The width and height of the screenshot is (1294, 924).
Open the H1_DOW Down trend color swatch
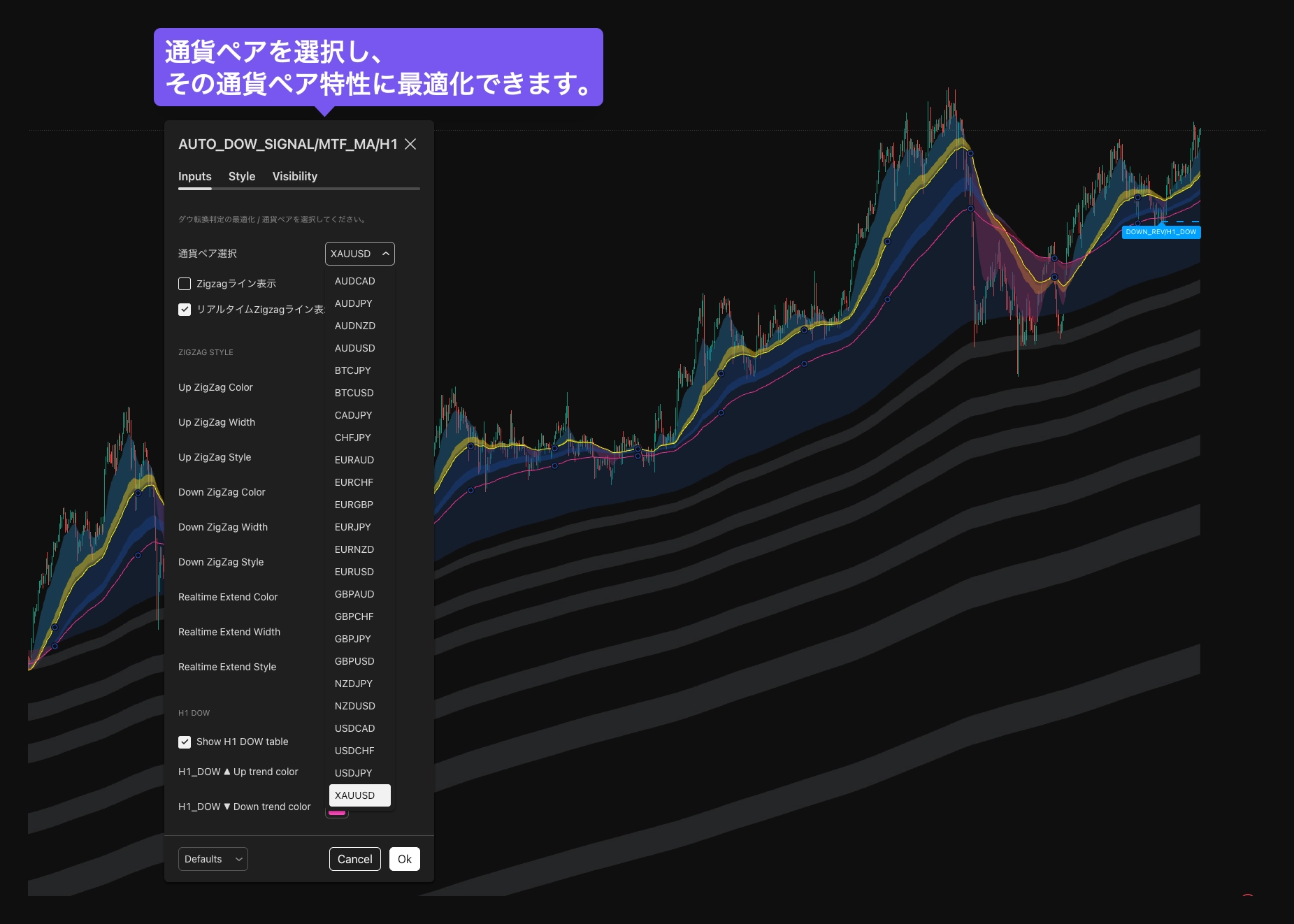(337, 812)
